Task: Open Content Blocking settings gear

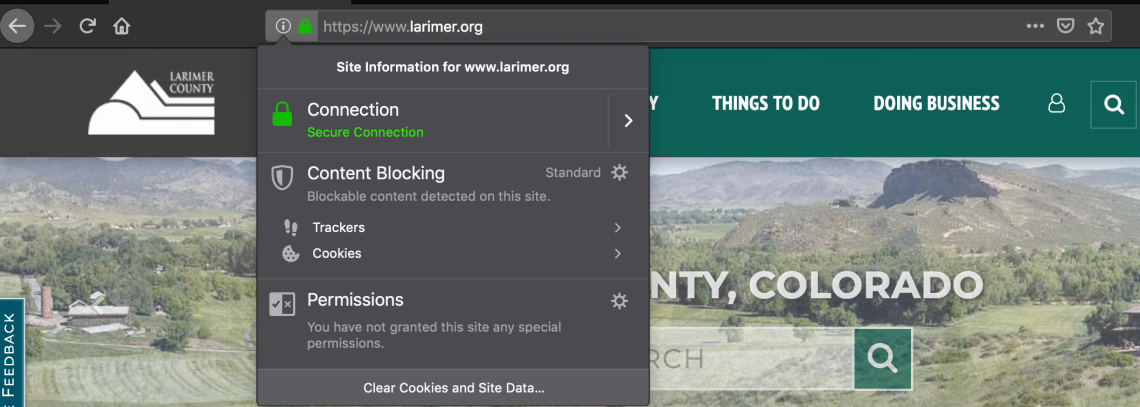Action: click(619, 173)
